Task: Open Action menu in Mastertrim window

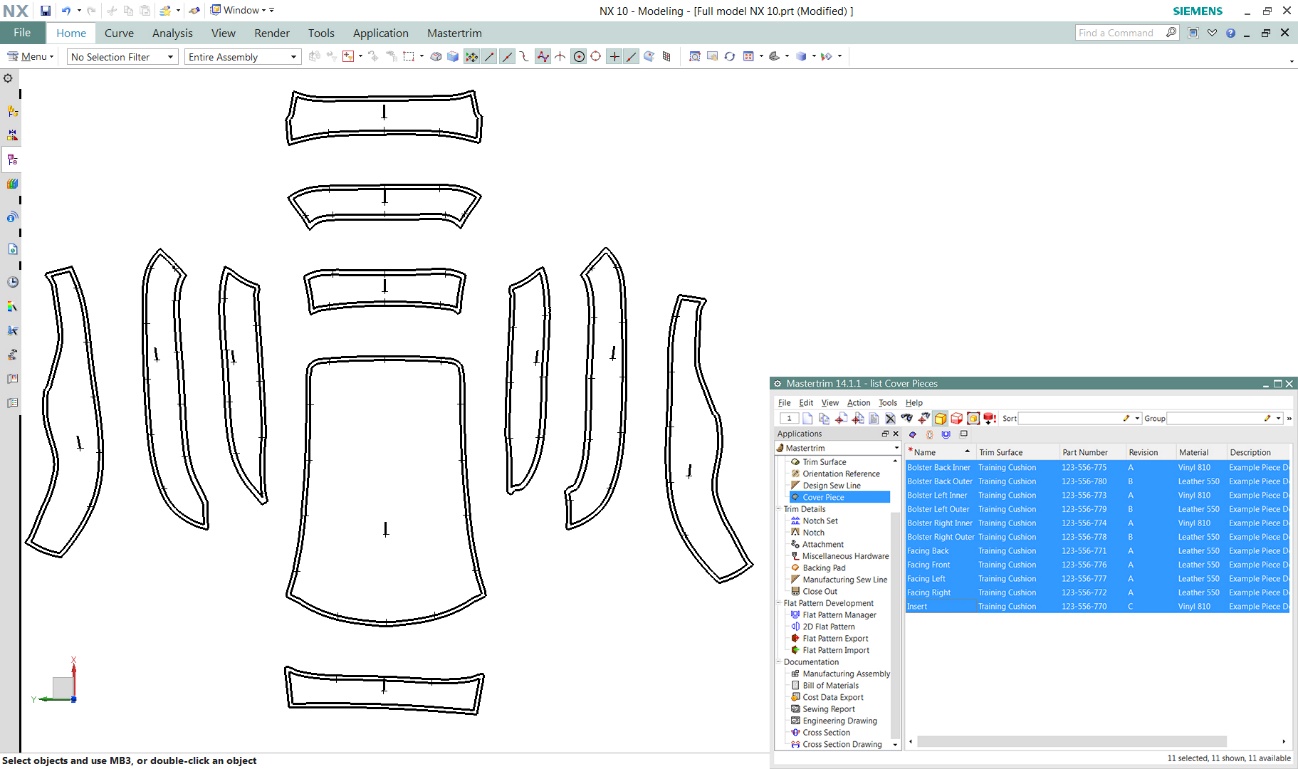Action: tap(859, 403)
